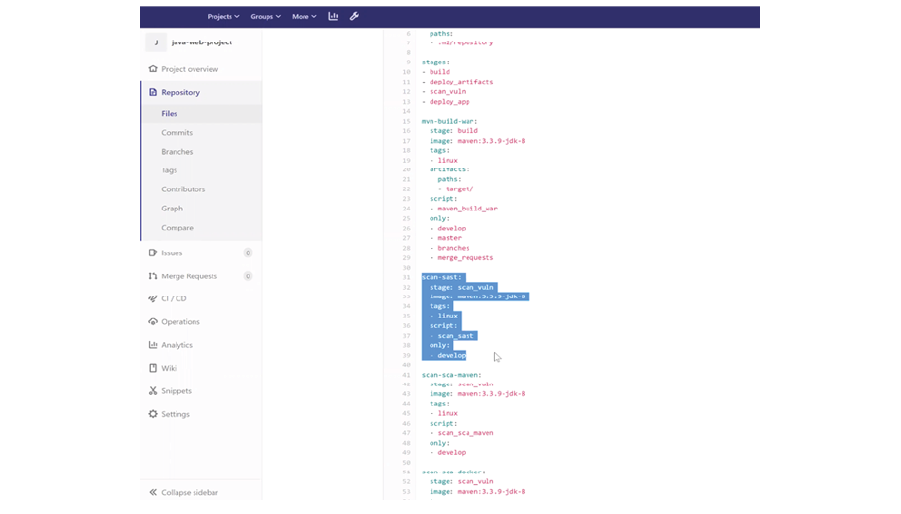Open java-web-project title link

pyautogui.click(x=202, y=42)
